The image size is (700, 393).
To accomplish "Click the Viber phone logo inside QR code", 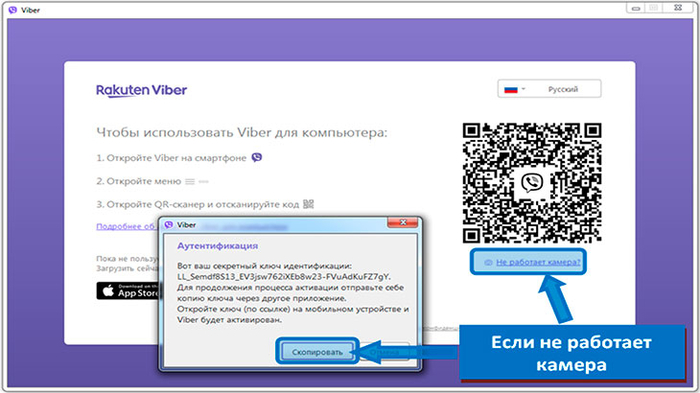I will pyautogui.click(x=532, y=182).
